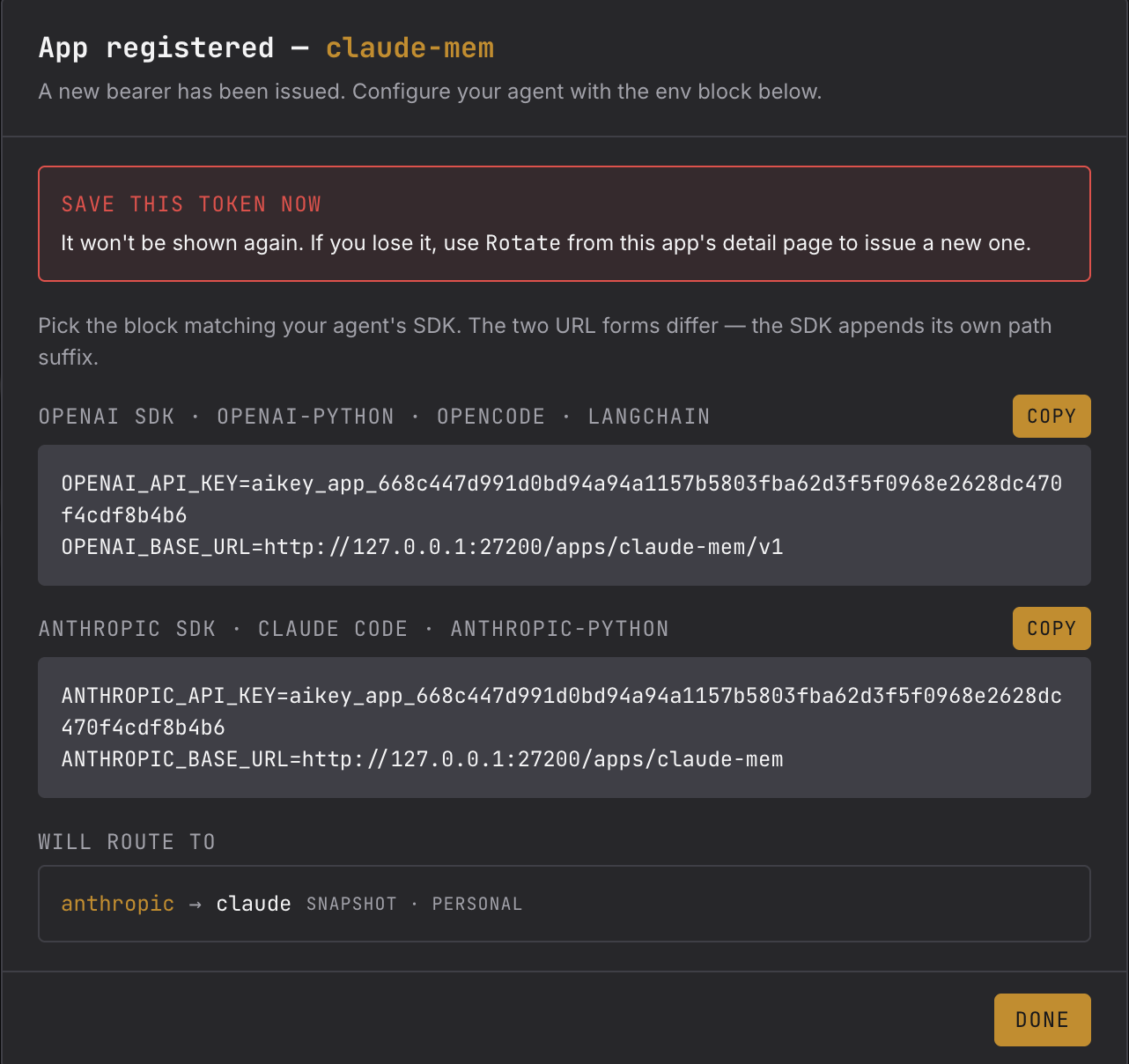Click the OPENAI SDK section label
Image resolution: width=1129 pixels, height=1064 pixels.
pyautogui.click(x=107, y=417)
